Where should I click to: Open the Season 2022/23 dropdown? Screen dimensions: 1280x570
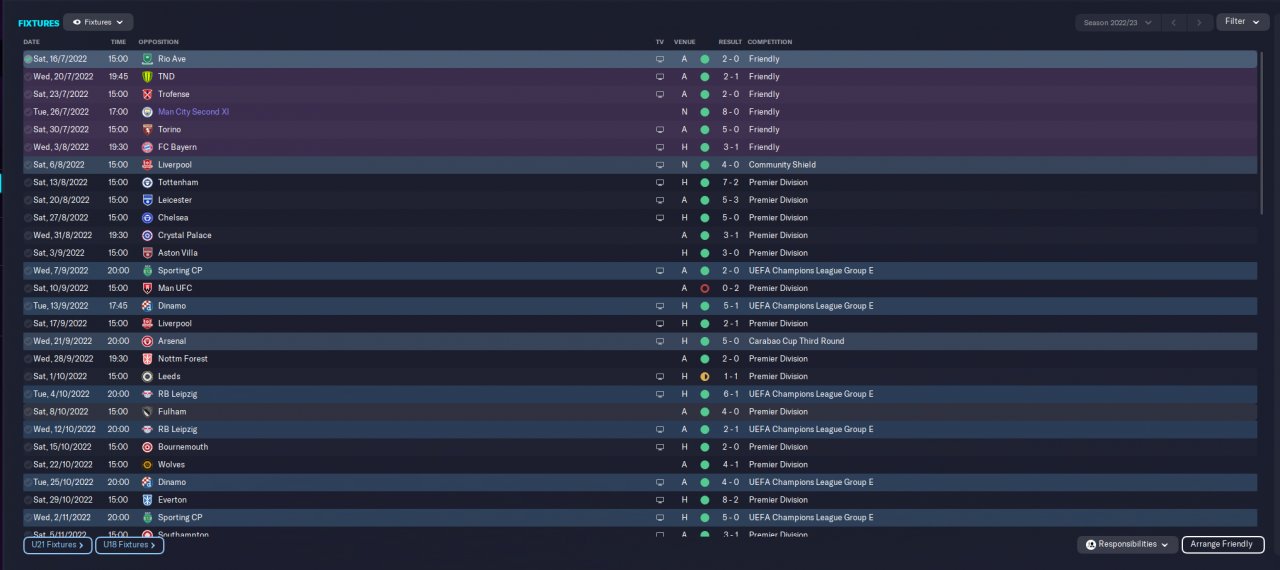click(1118, 22)
